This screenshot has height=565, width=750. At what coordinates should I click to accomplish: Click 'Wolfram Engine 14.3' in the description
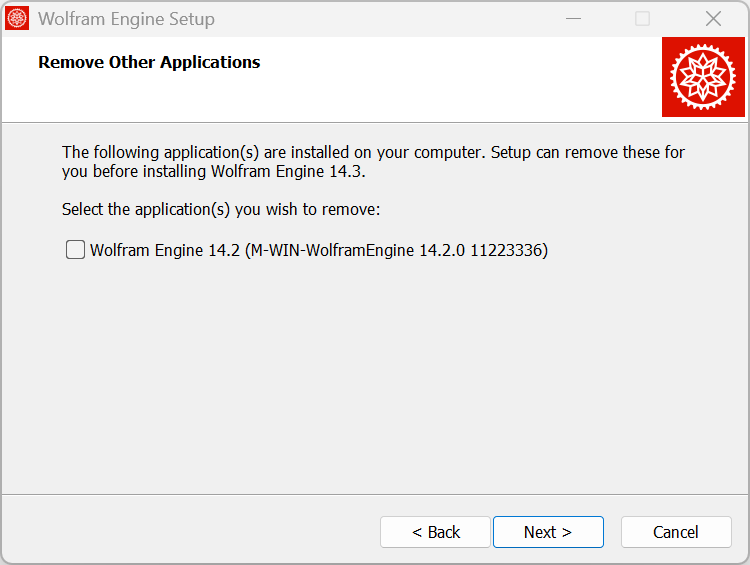coord(286,171)
